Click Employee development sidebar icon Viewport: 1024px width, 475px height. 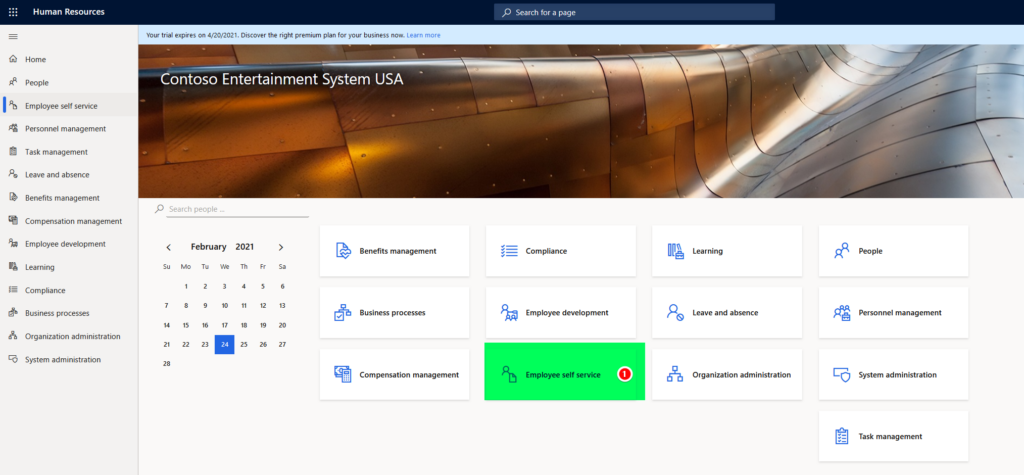pyautogui.click(x=12, y=244)
